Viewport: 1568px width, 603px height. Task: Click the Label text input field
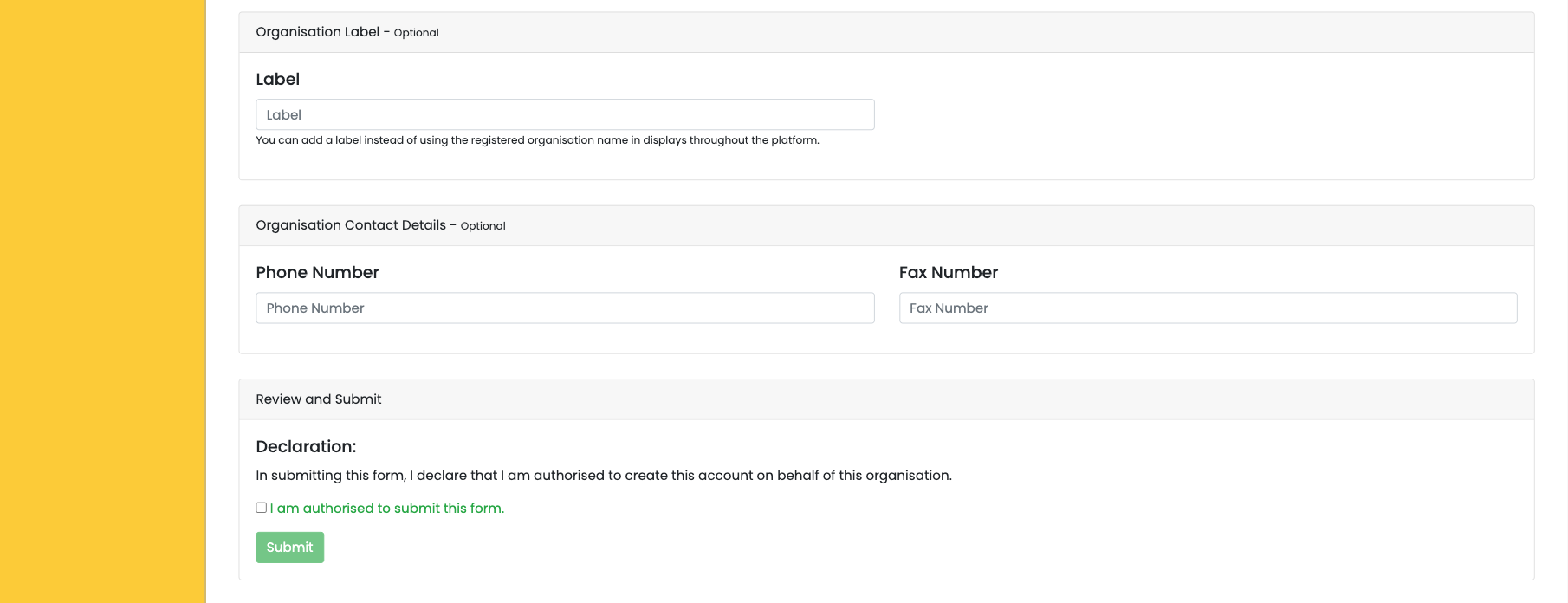(x=565, y=114)
